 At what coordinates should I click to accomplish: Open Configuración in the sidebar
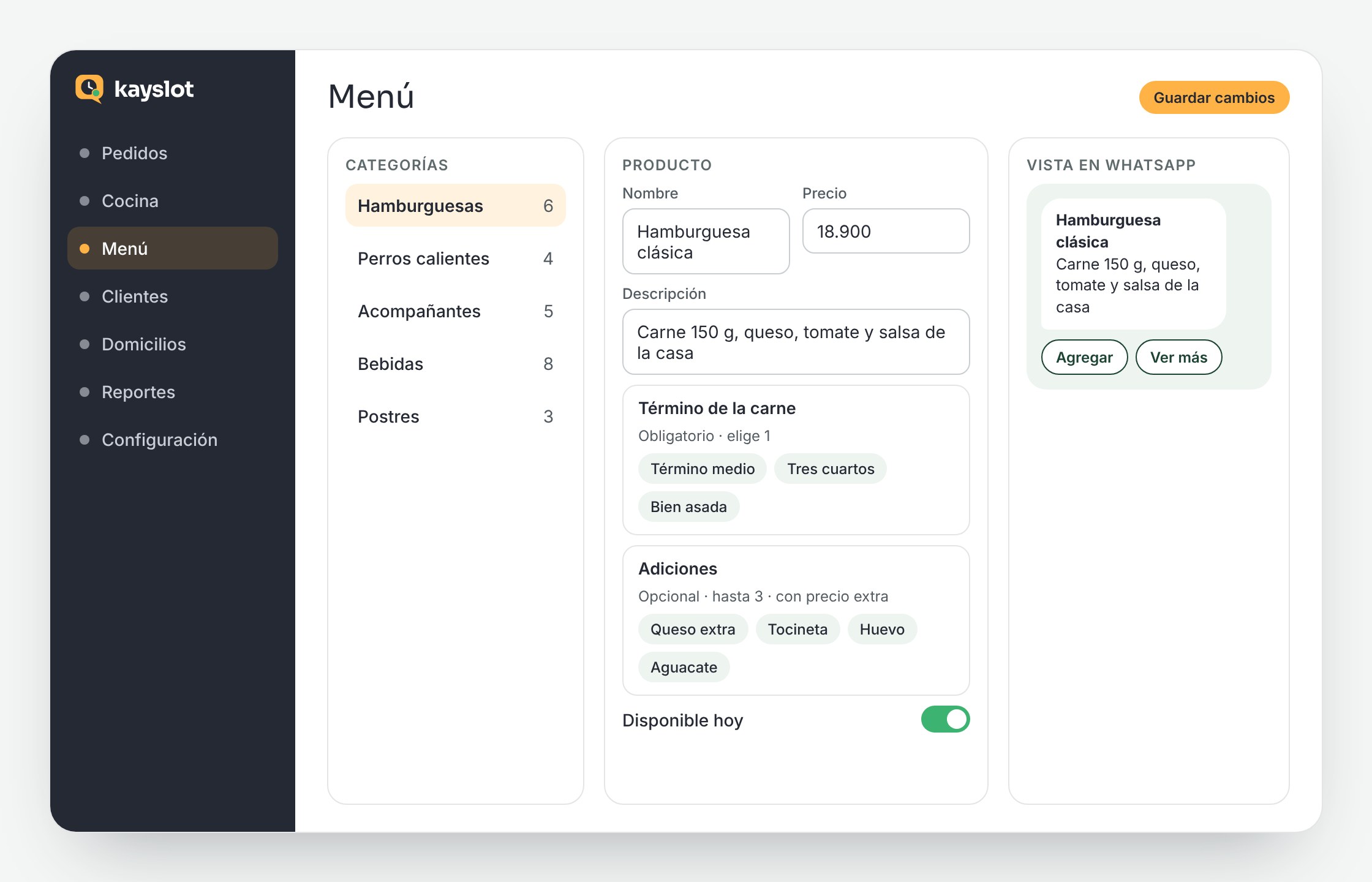point(173,440)
